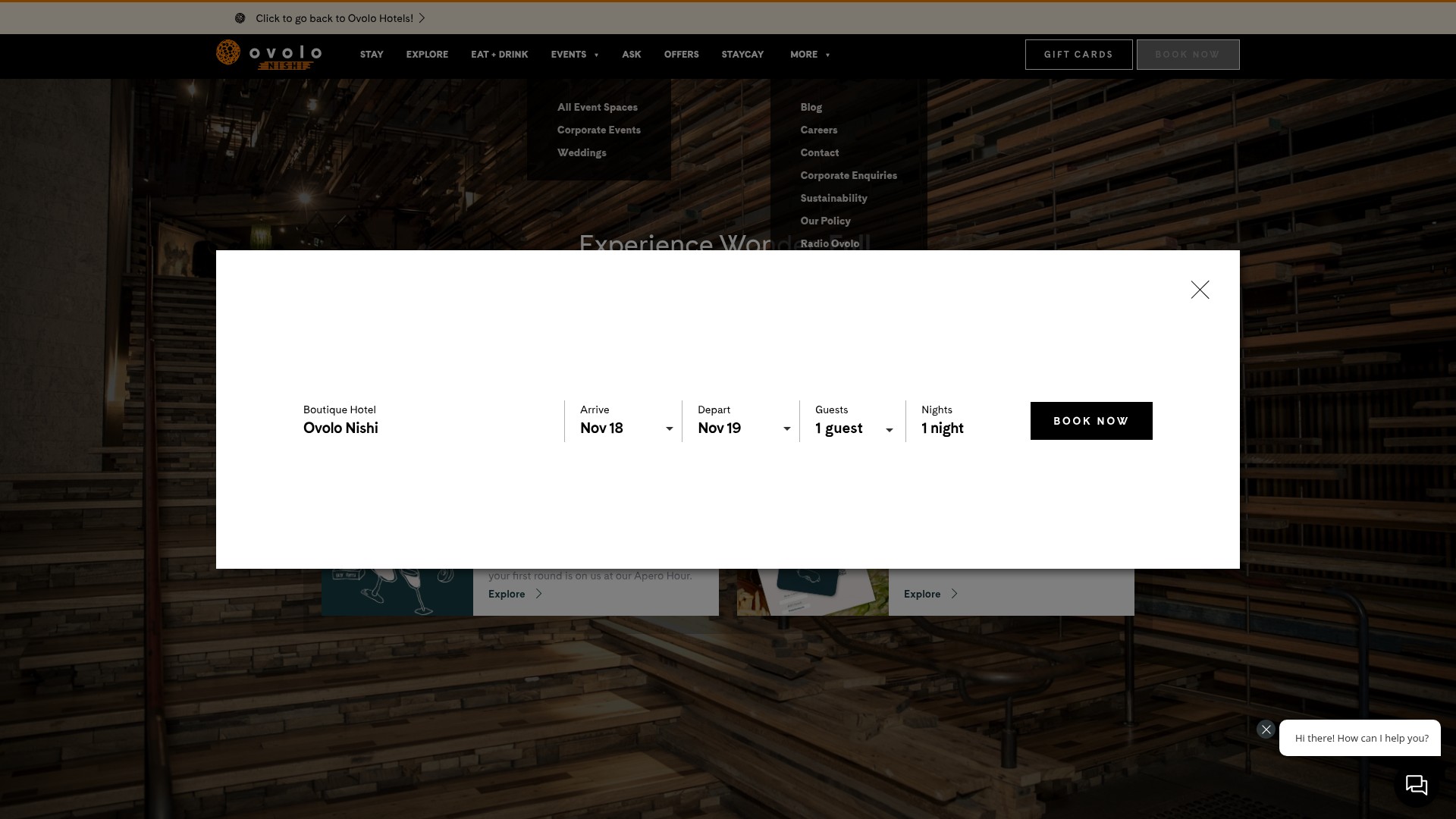Open Sustainability submenu item
Screen dimensions: 1456x819
(x=833, y=198)
